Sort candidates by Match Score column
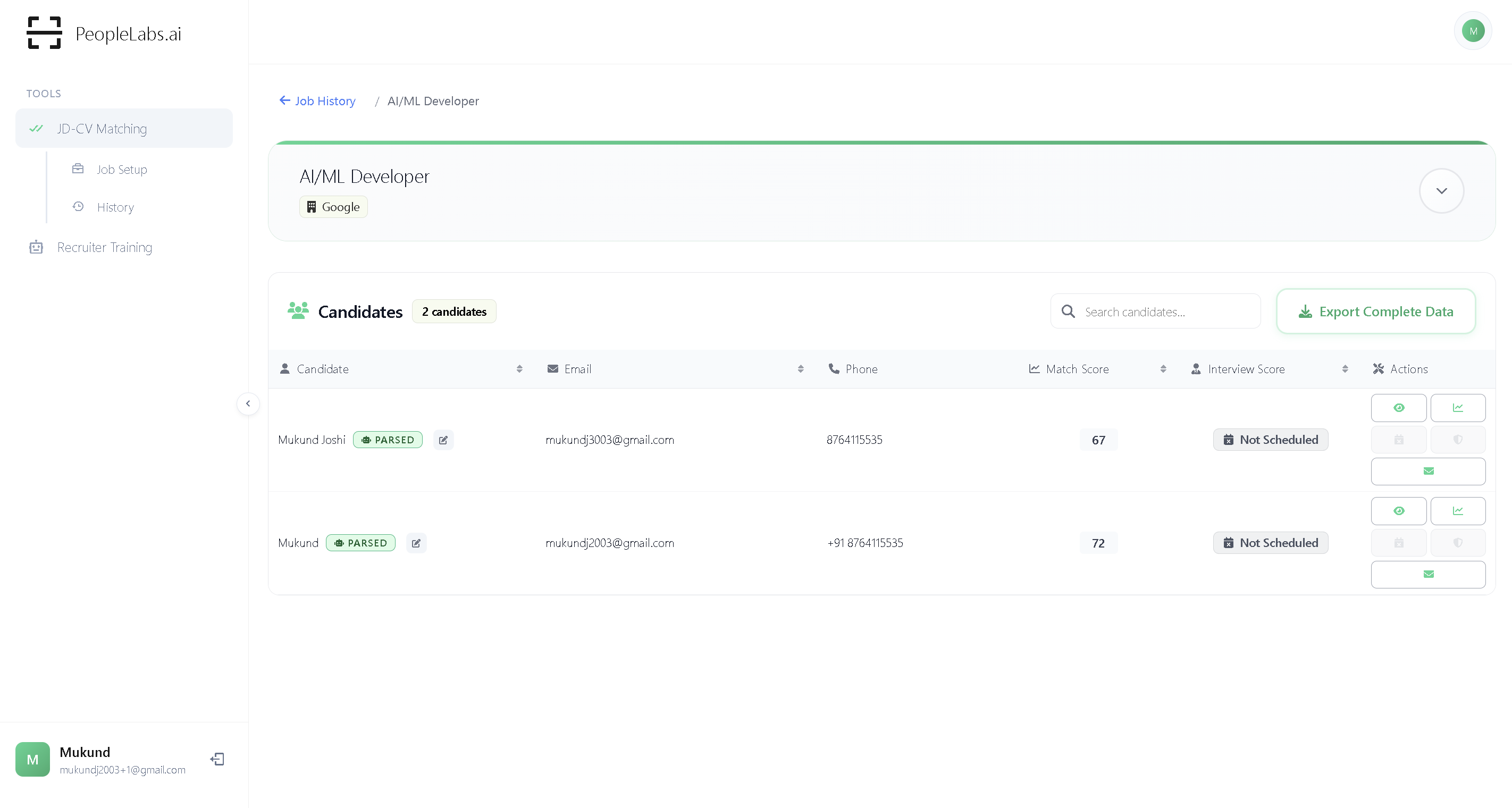This screenshot has height=808, width=1512. pyautogui.click(x=1163, y=369)
